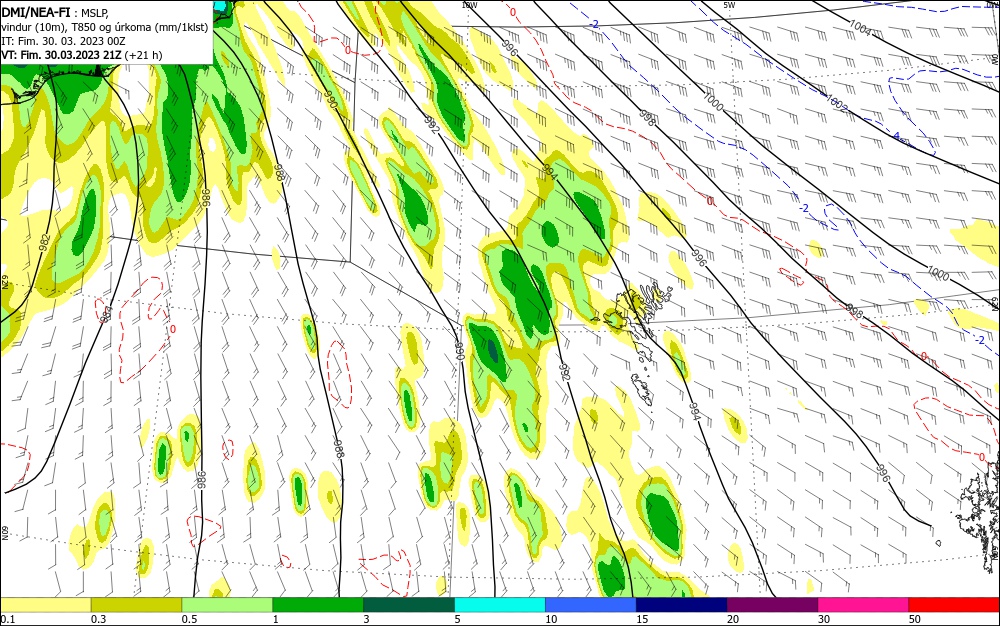Screen dimensions: 1000x626
Task: Click the 'IT: Fim. 30. 03. 2023 00Z' line
Action: click(63, 41)
